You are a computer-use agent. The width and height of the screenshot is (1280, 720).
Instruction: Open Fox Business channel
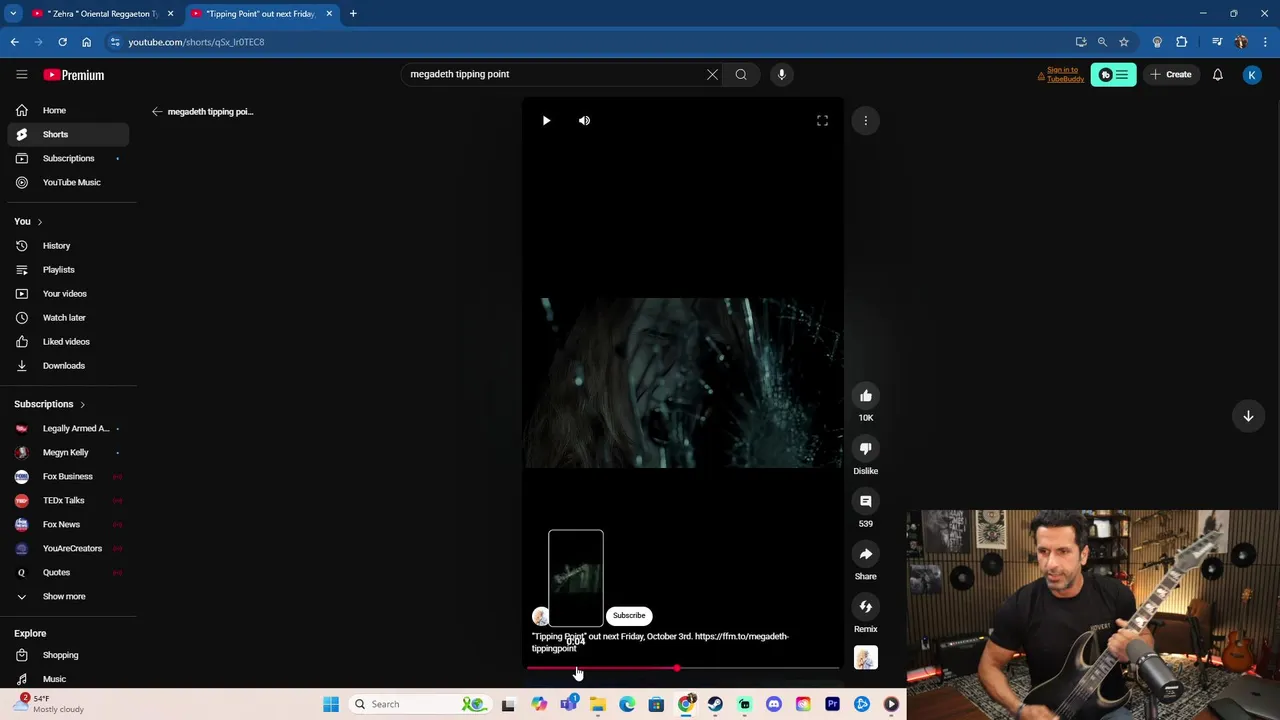(x=69, y=476)
